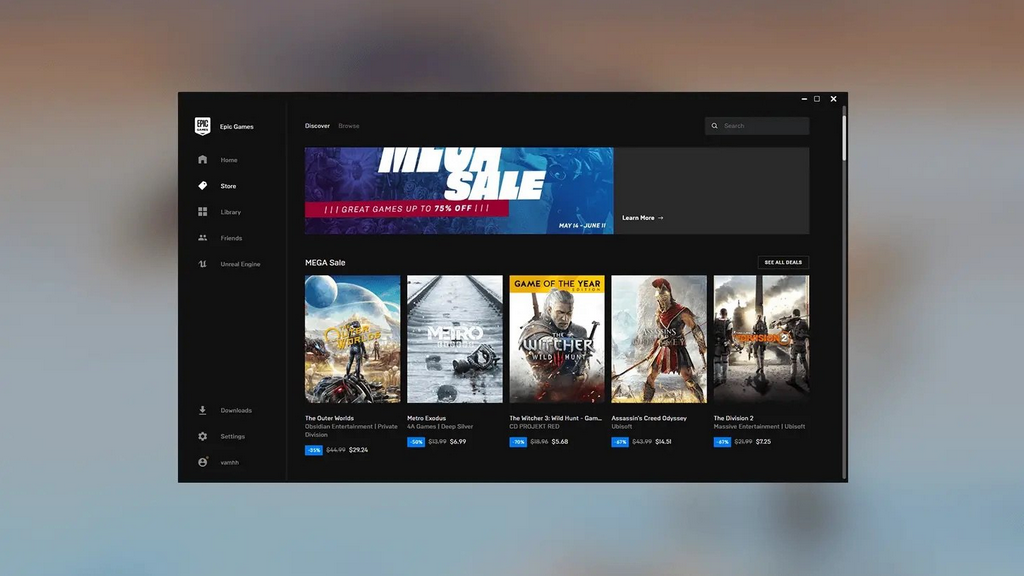This screenshot has width=1024, height=576.
Task: Click 4A Games | Deep Silver text
Action: [x=440, y=426]
